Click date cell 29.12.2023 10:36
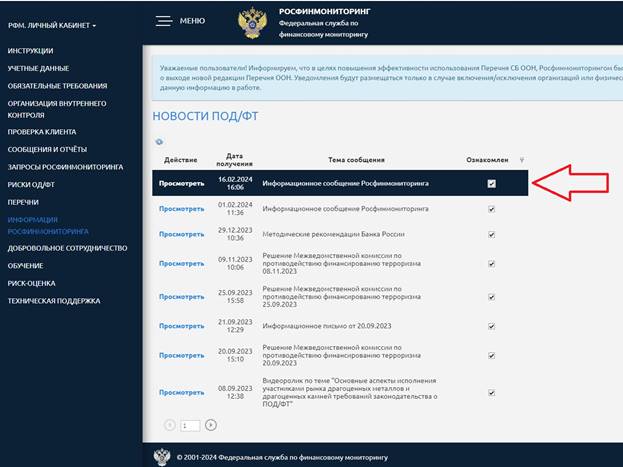The image size is (623, 467). point(235,234)
